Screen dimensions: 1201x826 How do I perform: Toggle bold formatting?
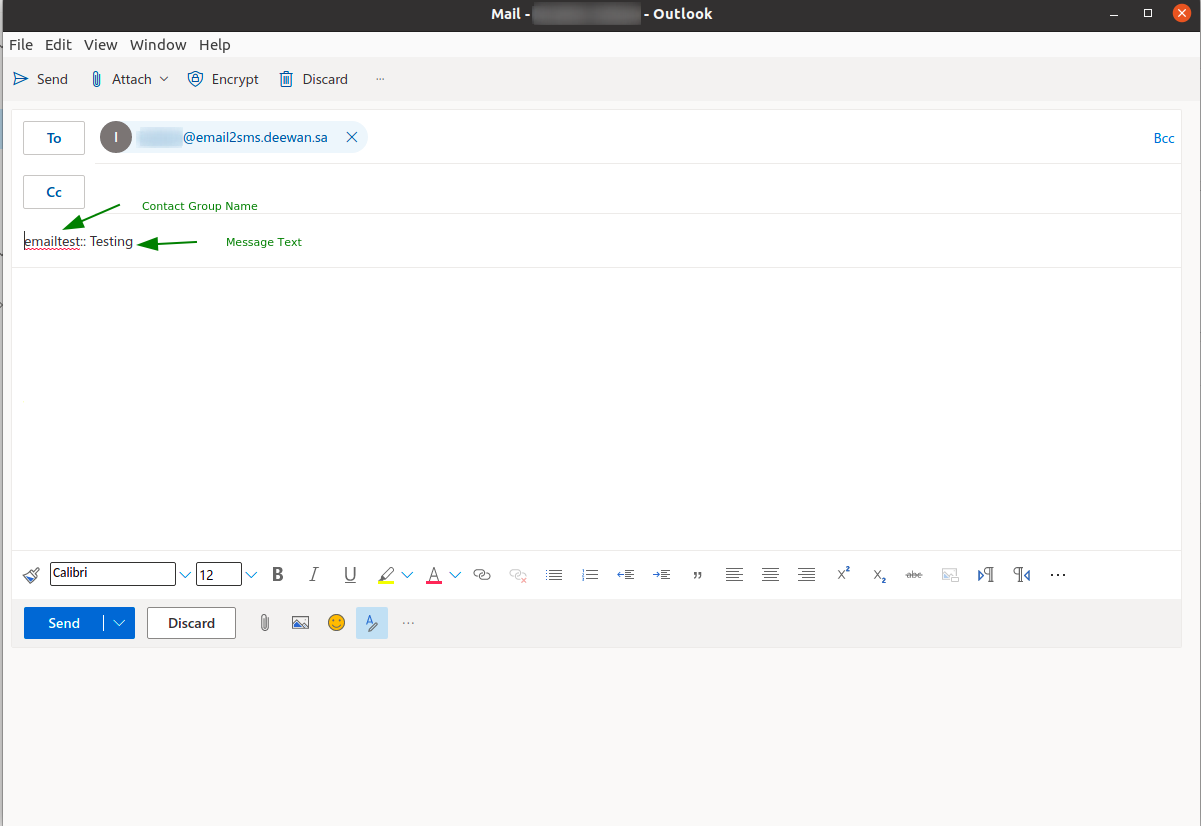(x=278, y=575)
